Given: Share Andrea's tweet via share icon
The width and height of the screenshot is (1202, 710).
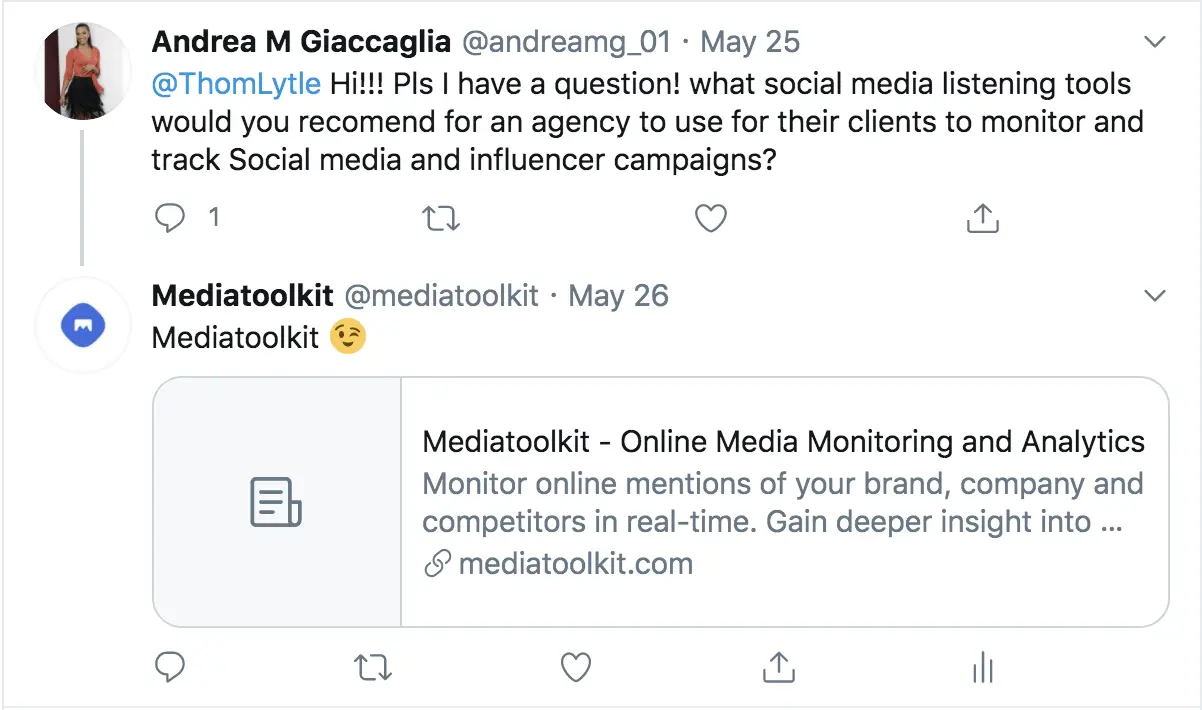Looking at the screenshot, I should (983, 217).
